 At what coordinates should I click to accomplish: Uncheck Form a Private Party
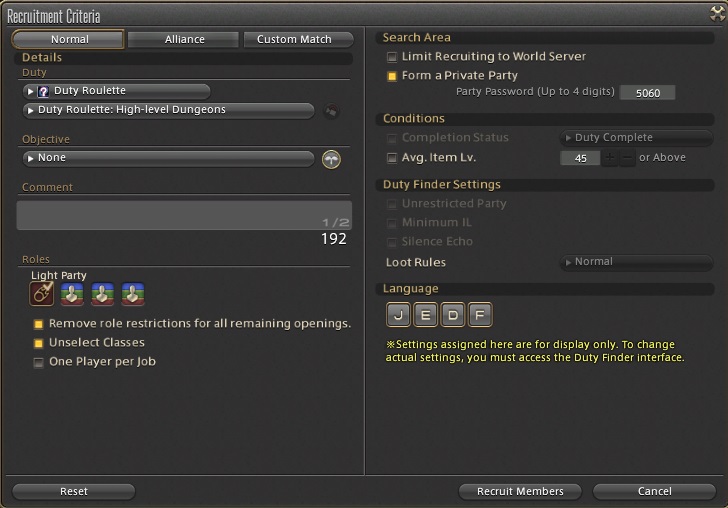392,76
